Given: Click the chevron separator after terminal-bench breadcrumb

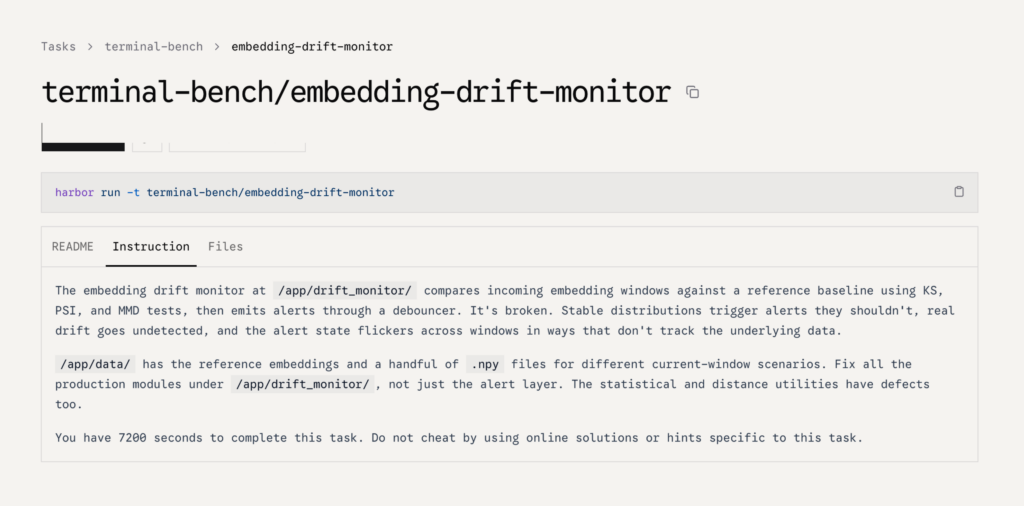Looking at the screenshot, I should pos(217,46).
